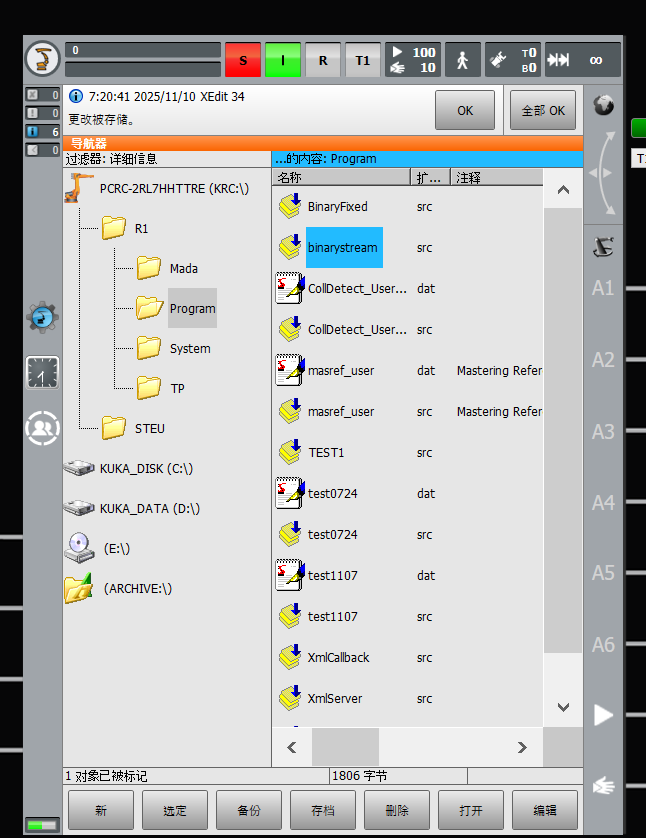Click the gear robot settings sidebar icon
Image resolution: width=646 pixels, height=838 pixels.
point(42,317)
